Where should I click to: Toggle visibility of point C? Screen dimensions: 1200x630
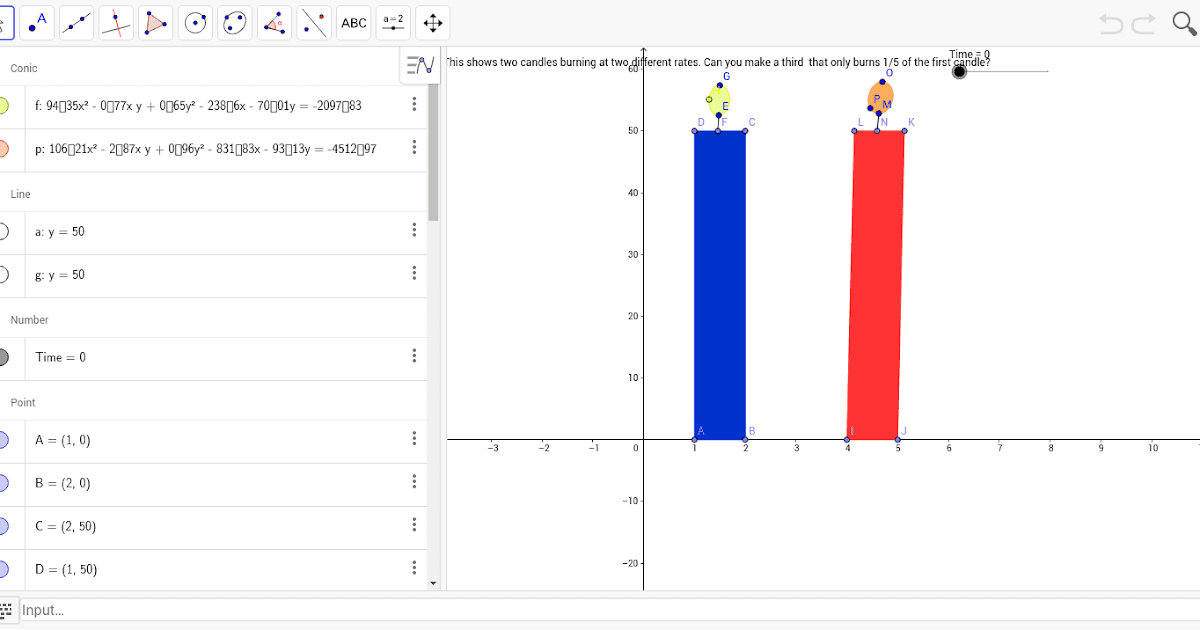2,526
